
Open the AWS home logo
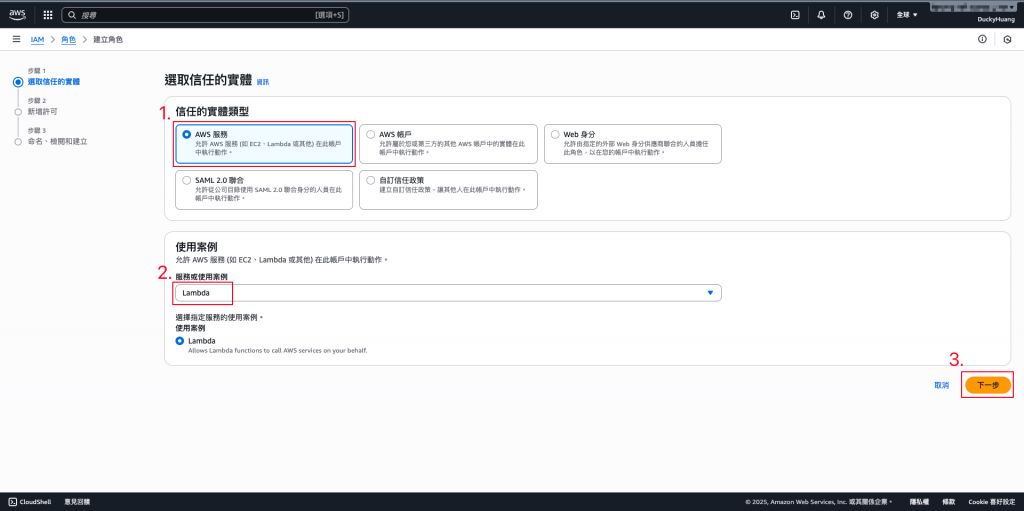click(17, 14)
